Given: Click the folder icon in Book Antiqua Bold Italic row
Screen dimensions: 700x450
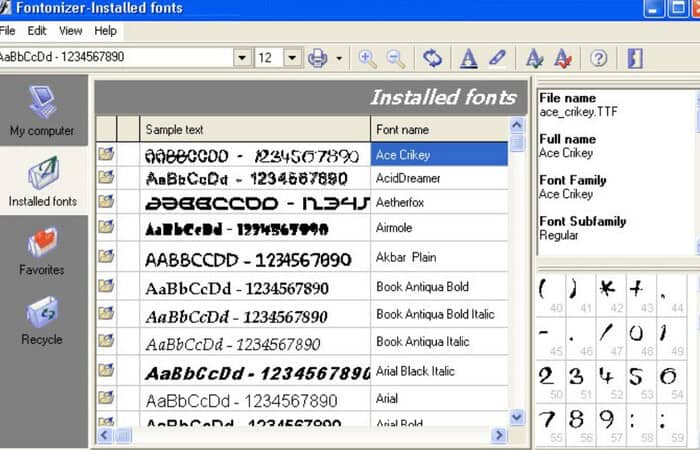Looking at the screenshot, I should tap(106, 312).
